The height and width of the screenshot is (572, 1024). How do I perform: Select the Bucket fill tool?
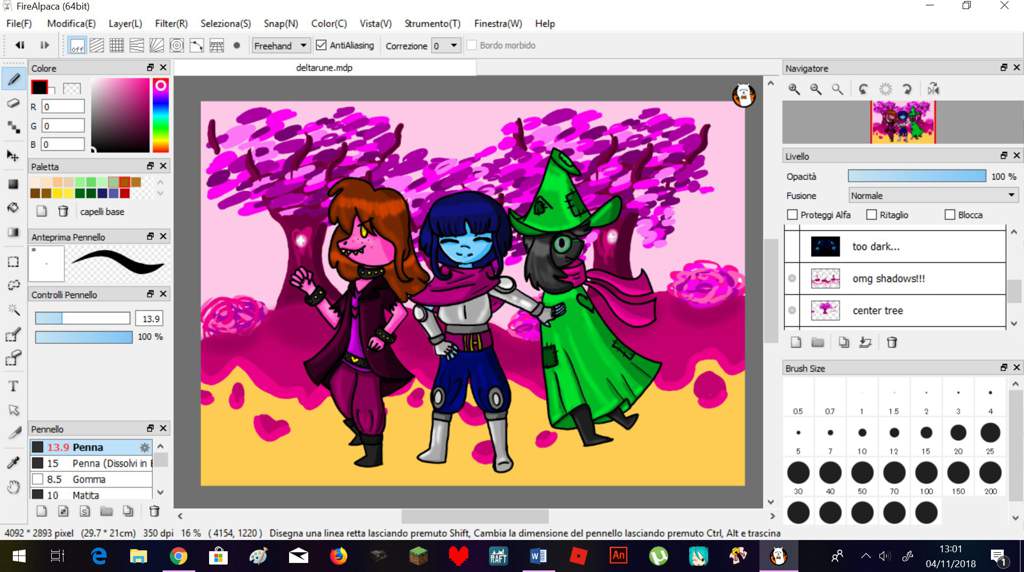point(13,208)
